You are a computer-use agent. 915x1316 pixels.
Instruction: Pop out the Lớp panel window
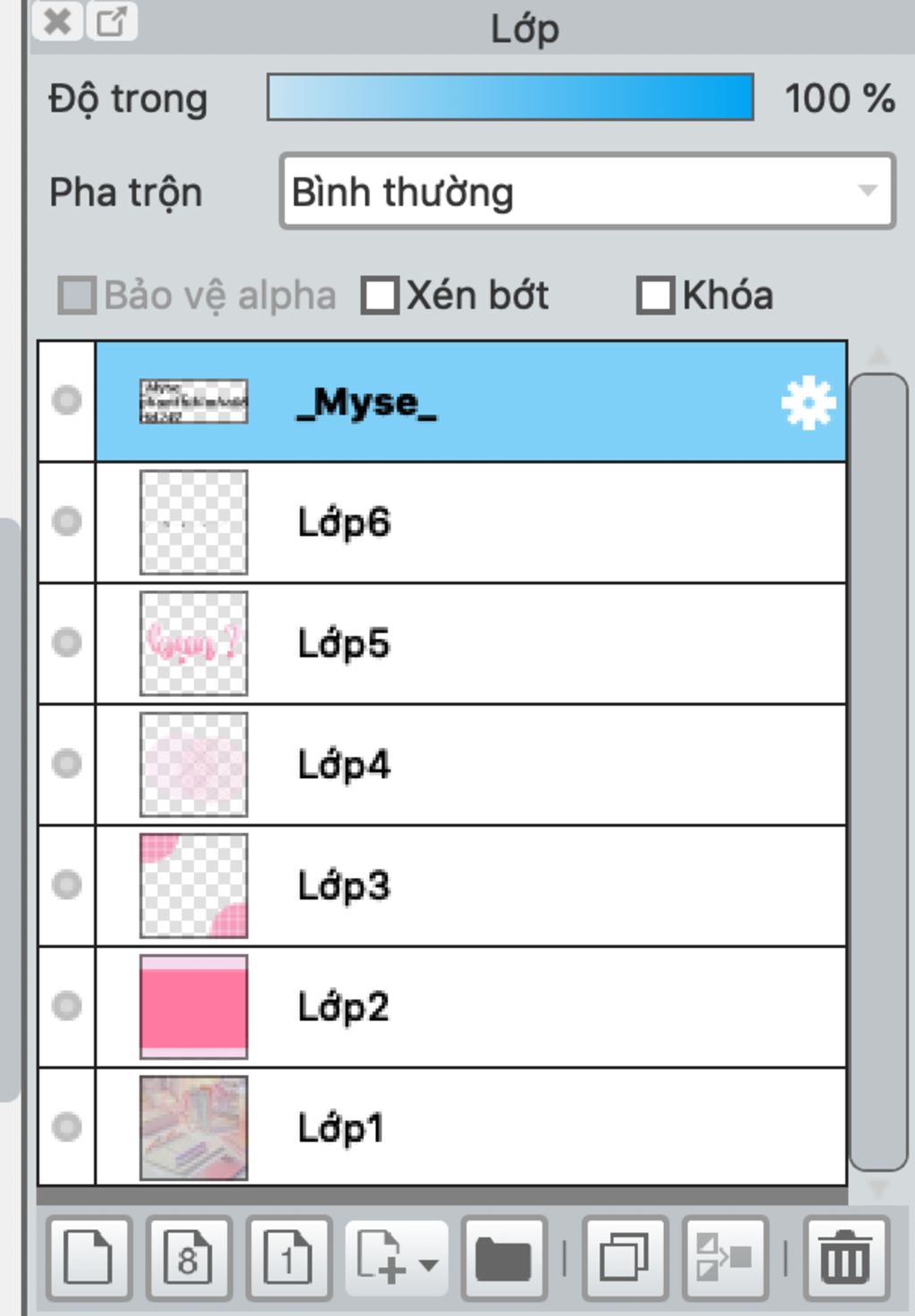click(x=112, y=21)
